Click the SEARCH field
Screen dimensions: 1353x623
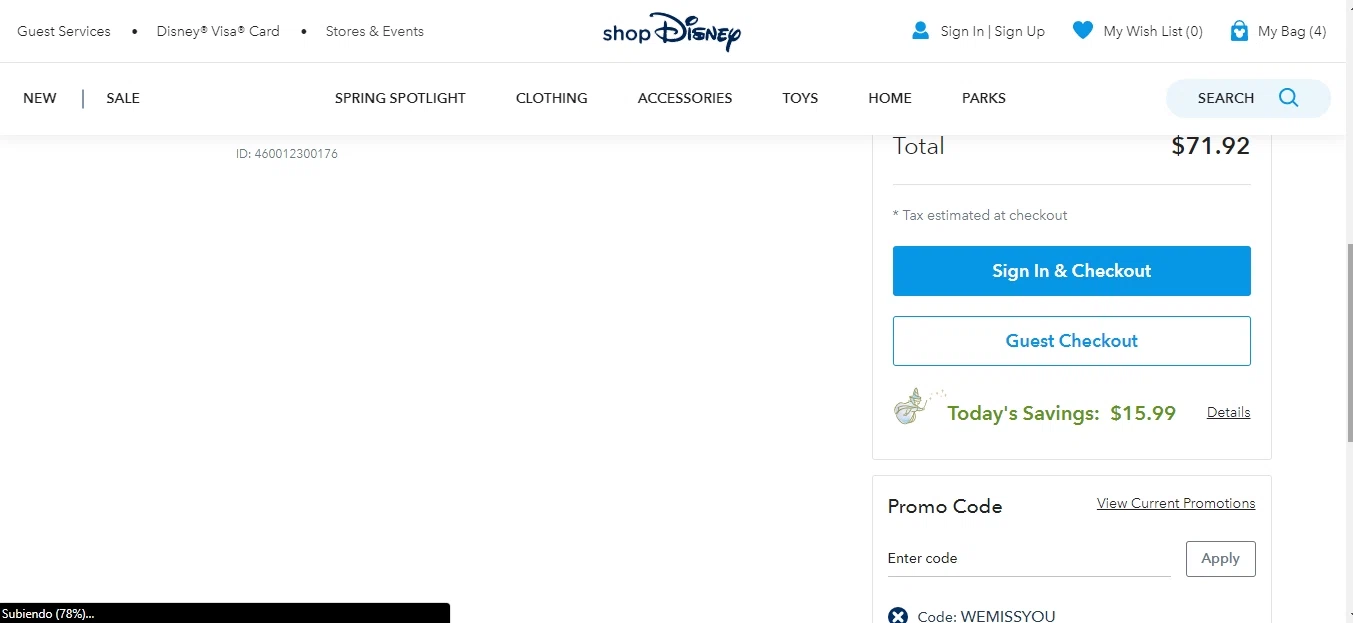click(x=1248, y=98)
